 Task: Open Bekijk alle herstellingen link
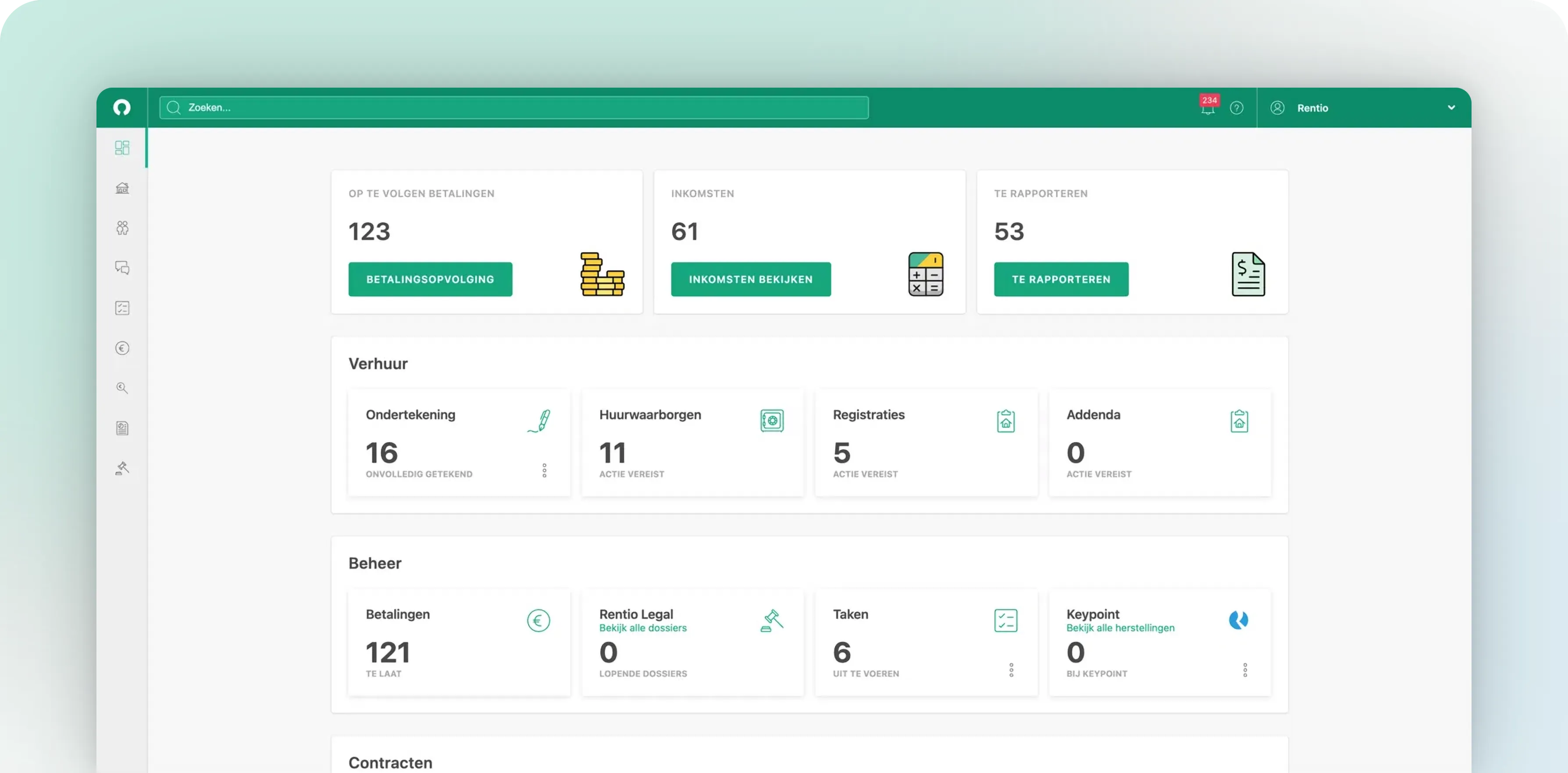(1120, 628)
